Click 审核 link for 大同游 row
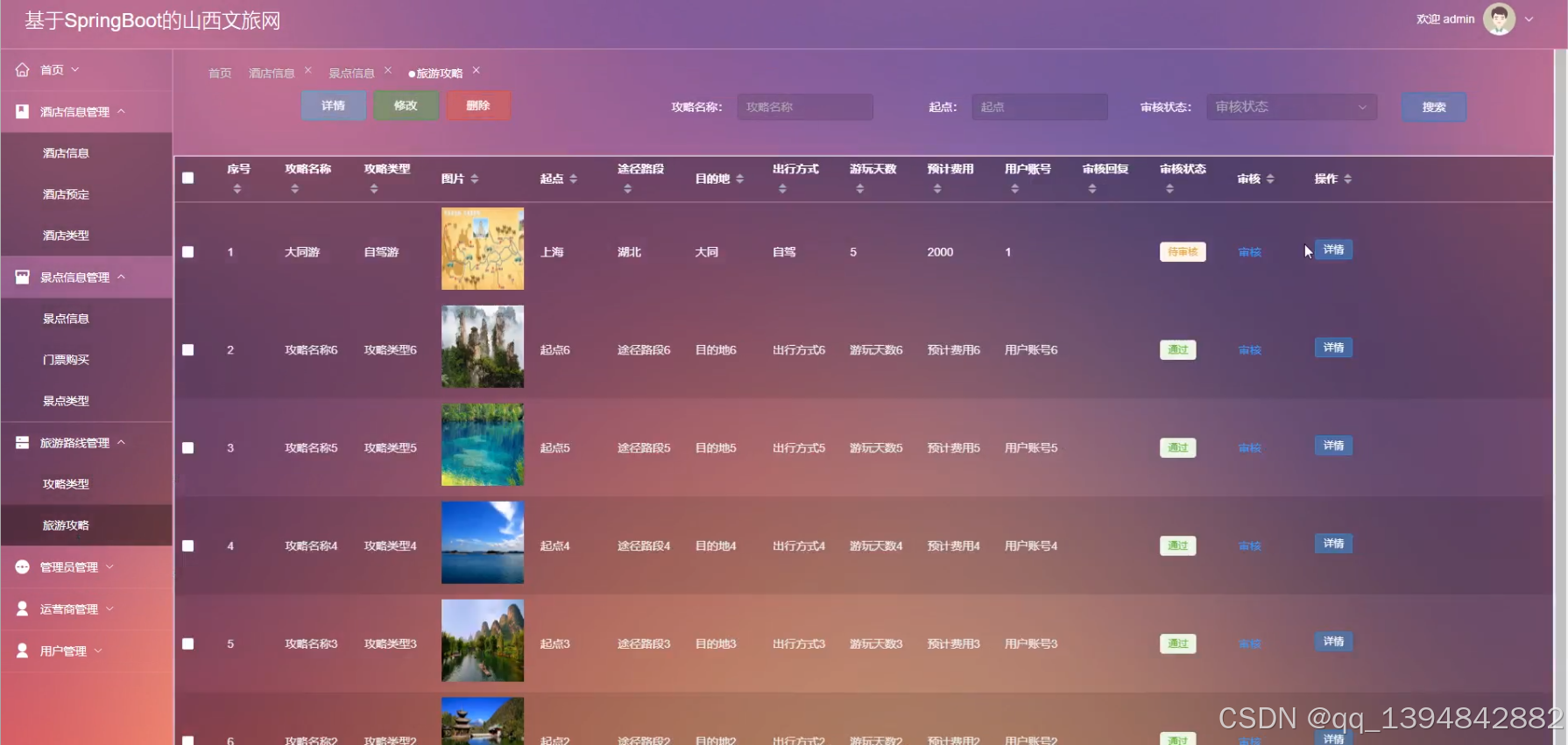Image resolution: width=1568 pixels, height=745 pixels. (x=1250, y=252)
